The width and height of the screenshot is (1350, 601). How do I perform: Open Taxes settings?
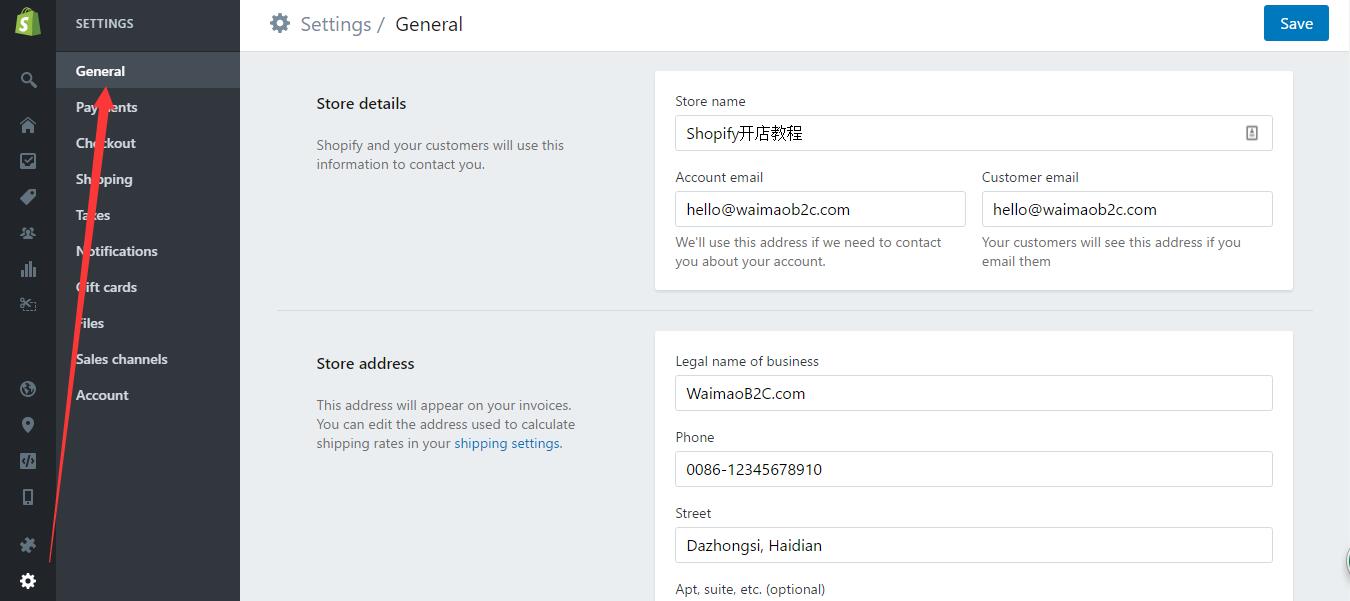pyautogui.click(x=148, y=215)
